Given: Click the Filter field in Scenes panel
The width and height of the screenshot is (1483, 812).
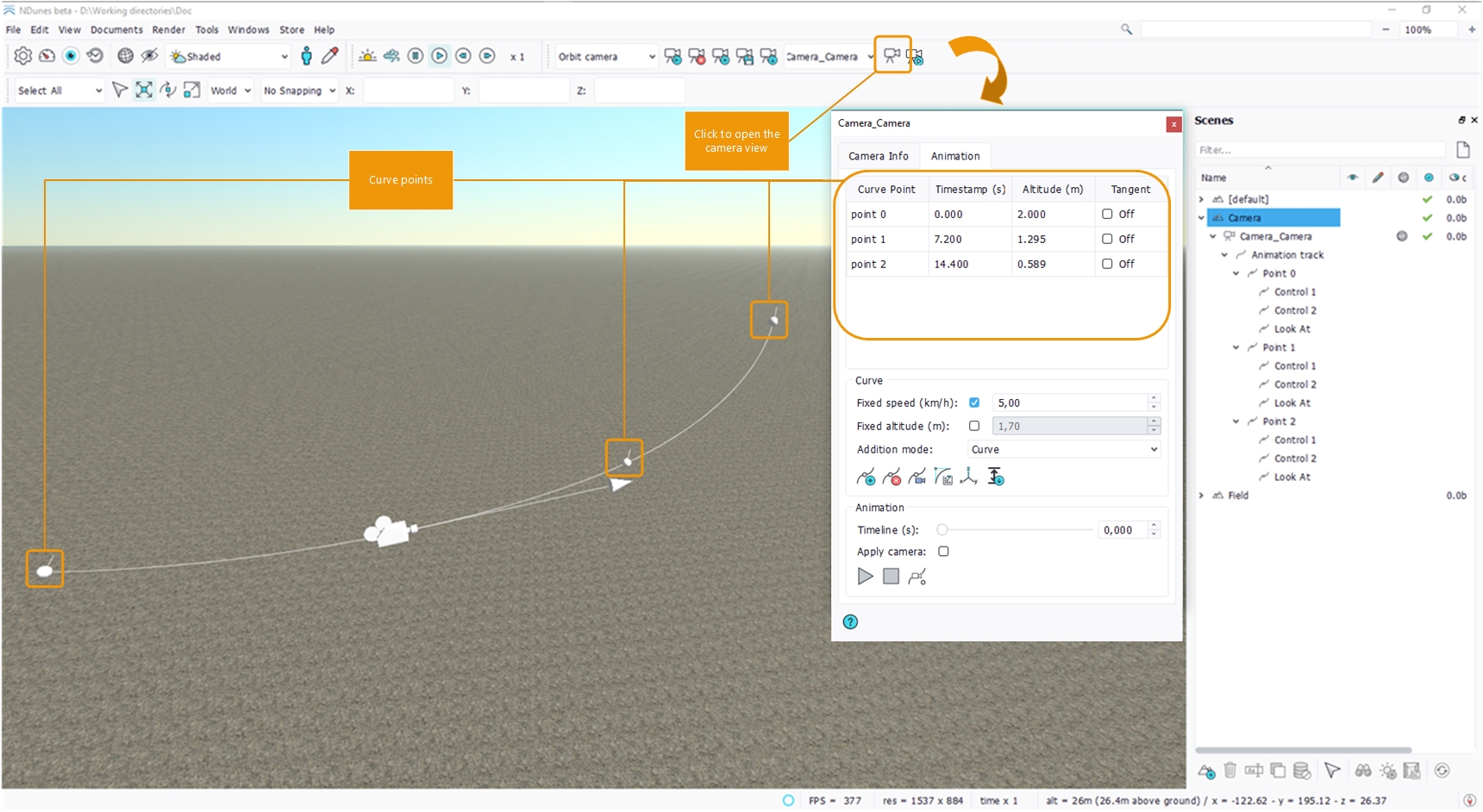Looking at the screenshot, I should [1319, 150].
